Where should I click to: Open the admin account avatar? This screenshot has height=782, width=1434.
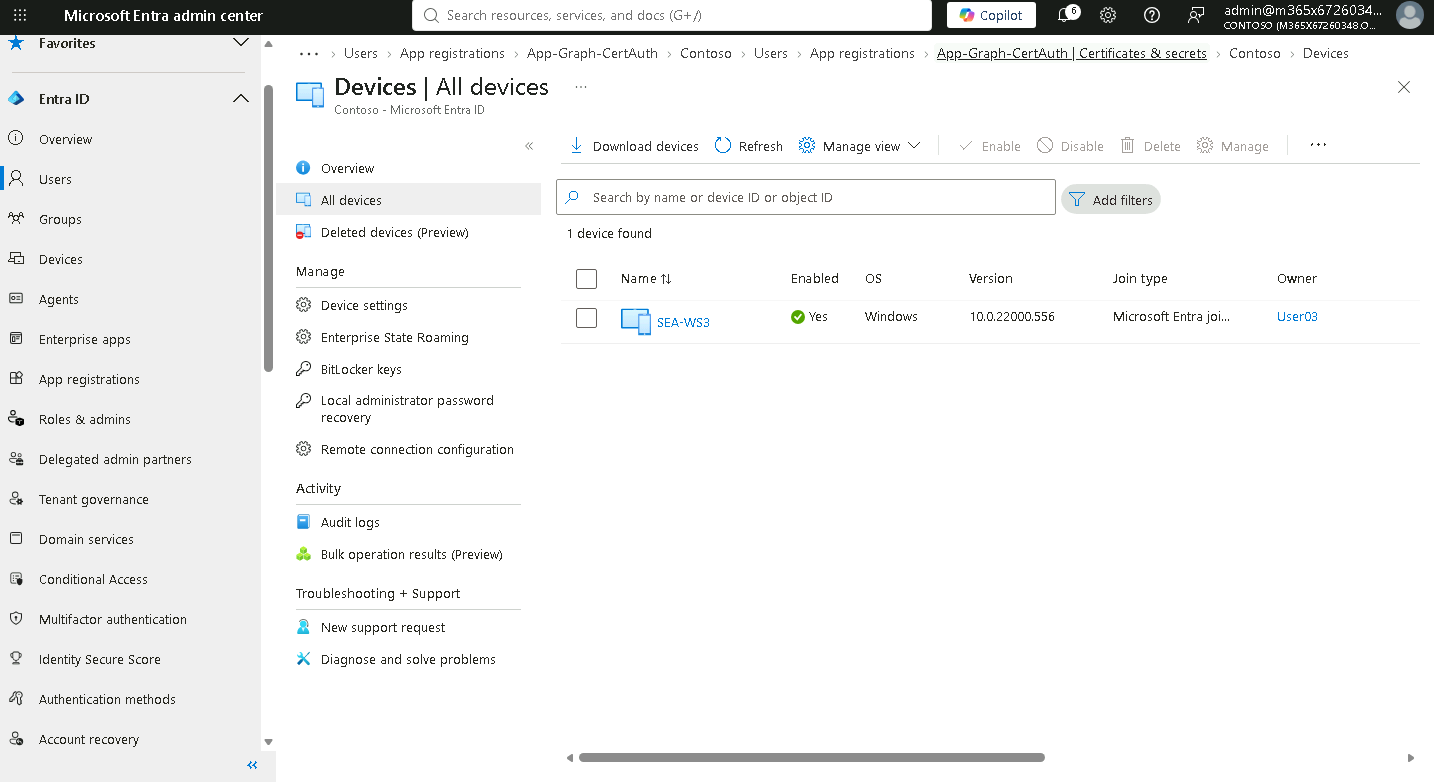(x=1409, y=15)
